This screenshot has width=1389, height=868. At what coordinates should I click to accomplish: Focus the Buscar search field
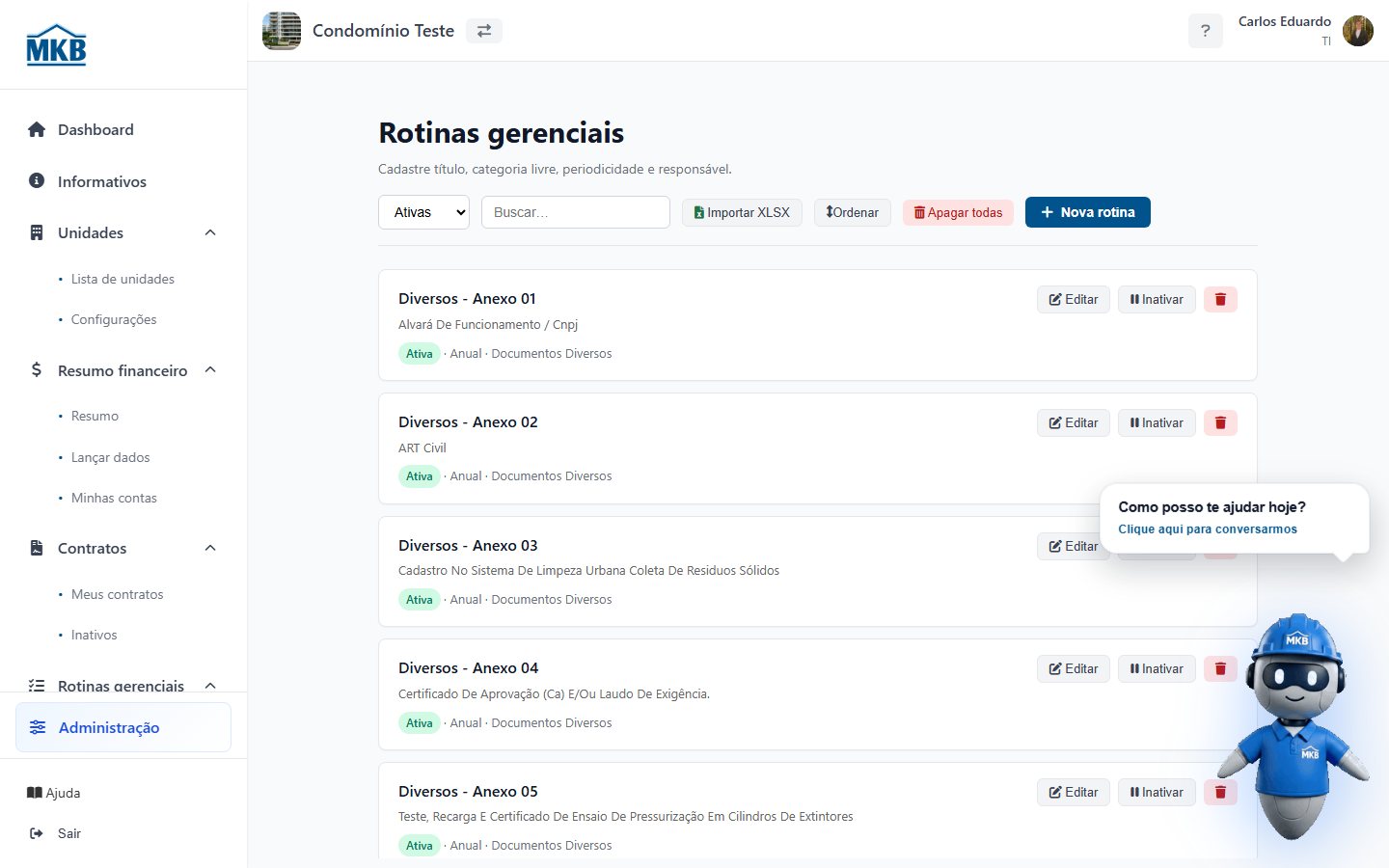click(x=576, y=212)
